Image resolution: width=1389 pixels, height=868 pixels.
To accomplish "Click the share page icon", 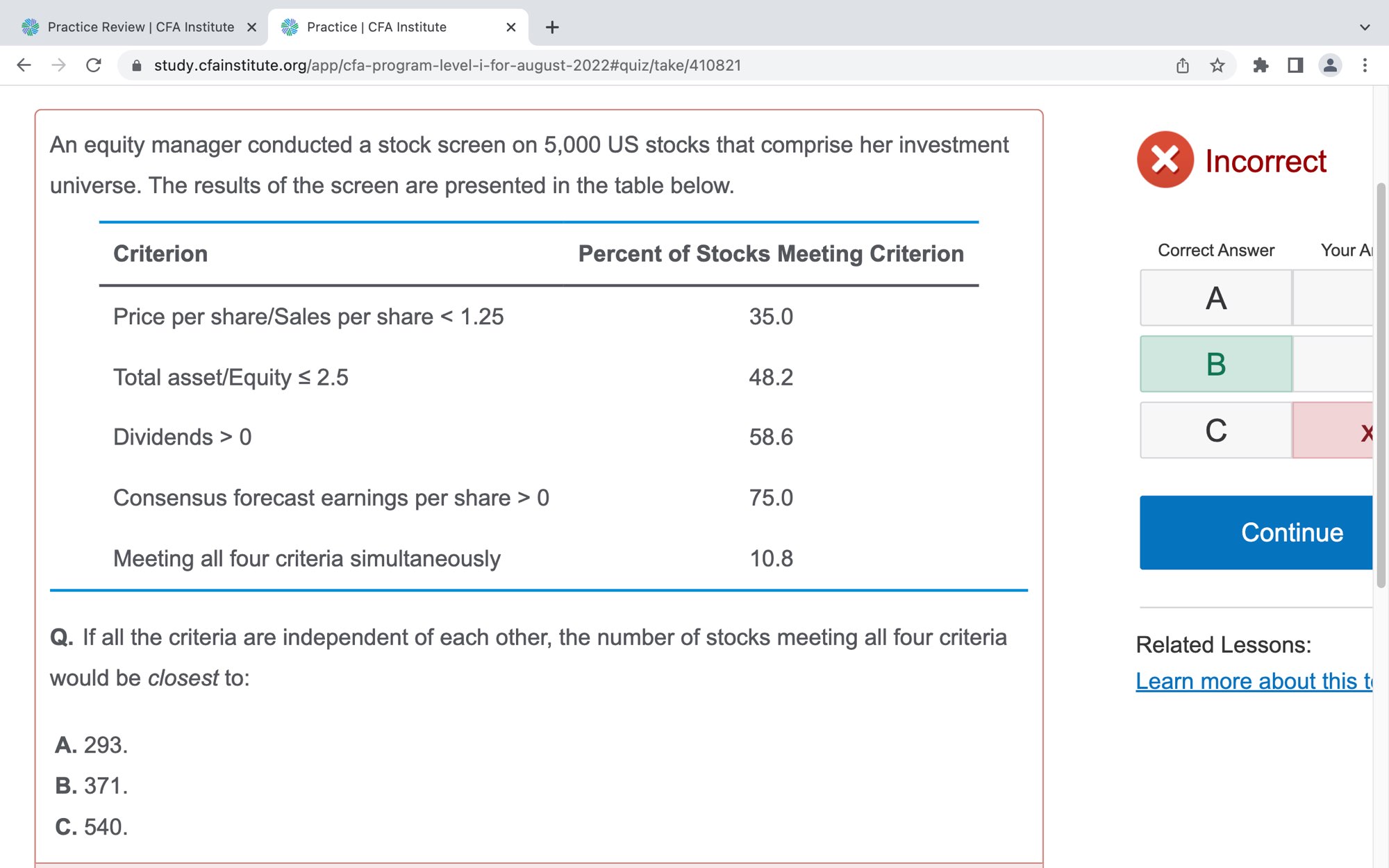I will pyautogui.click(x=1183, y=65).
